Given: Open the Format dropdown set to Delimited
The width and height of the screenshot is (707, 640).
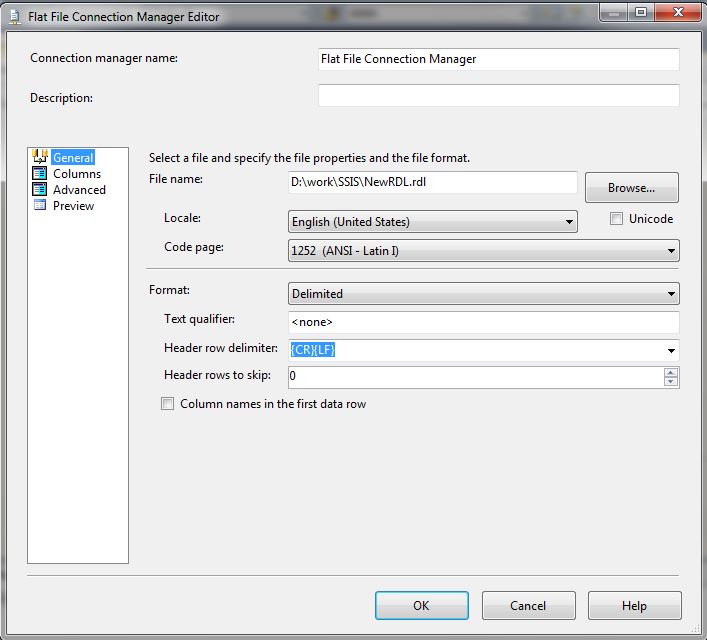Looking at the screenshot, I should [x=483, y=294].
